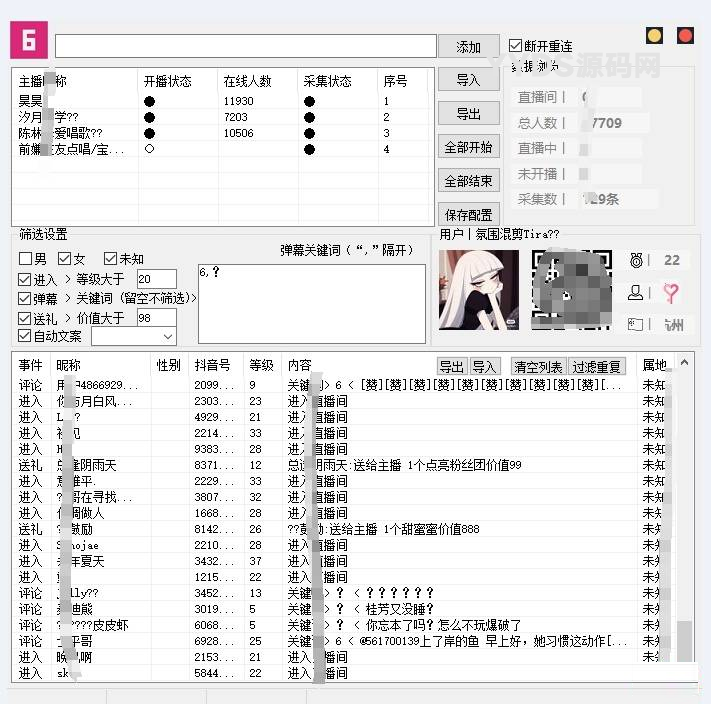Click the 清空列表 button

tap(538, 367)
